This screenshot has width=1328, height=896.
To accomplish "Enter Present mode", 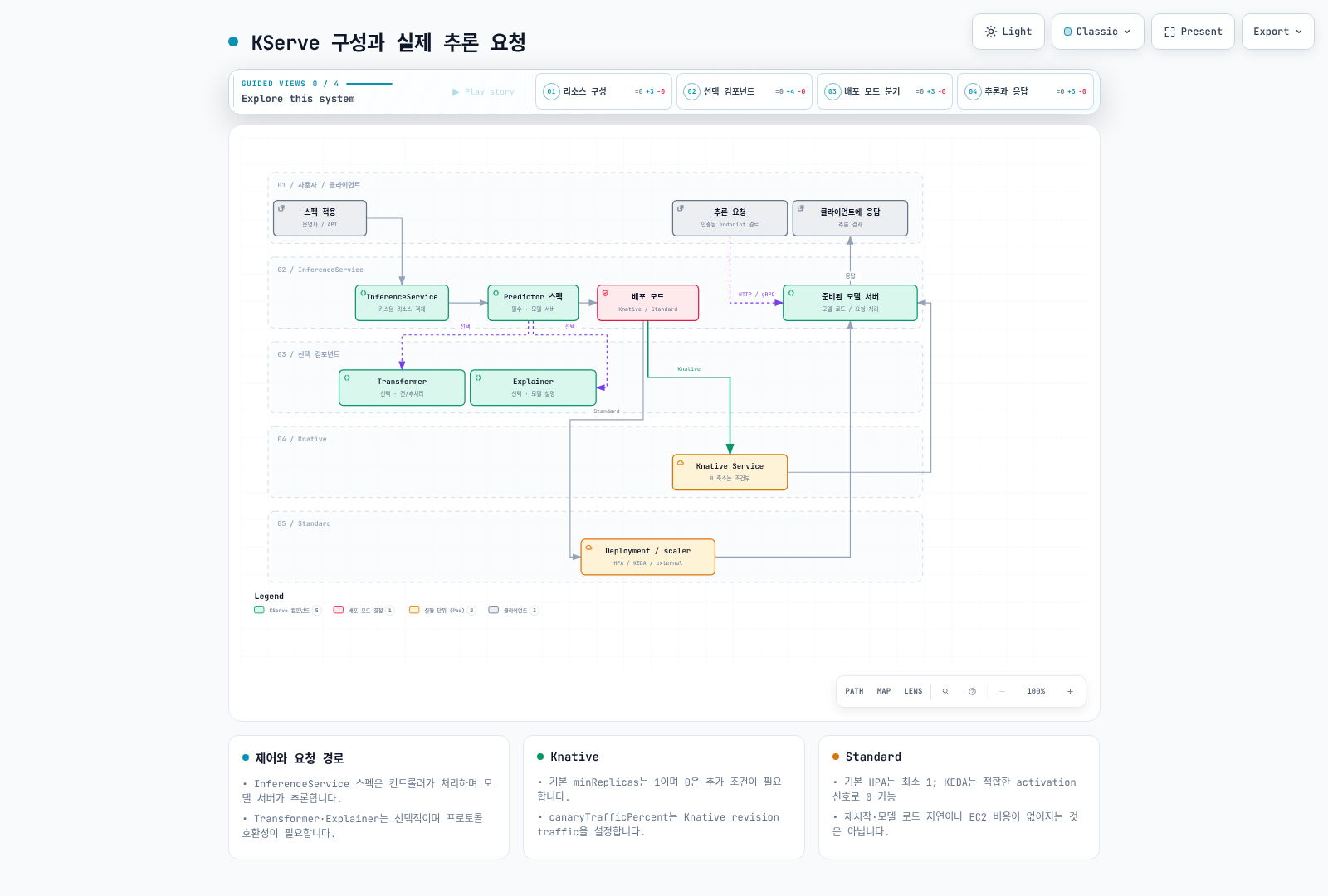I will click(1193, 32).
